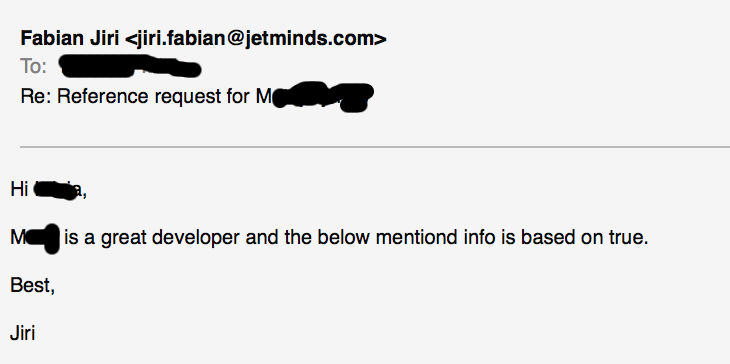Click the "Jiri" signature

22,333
